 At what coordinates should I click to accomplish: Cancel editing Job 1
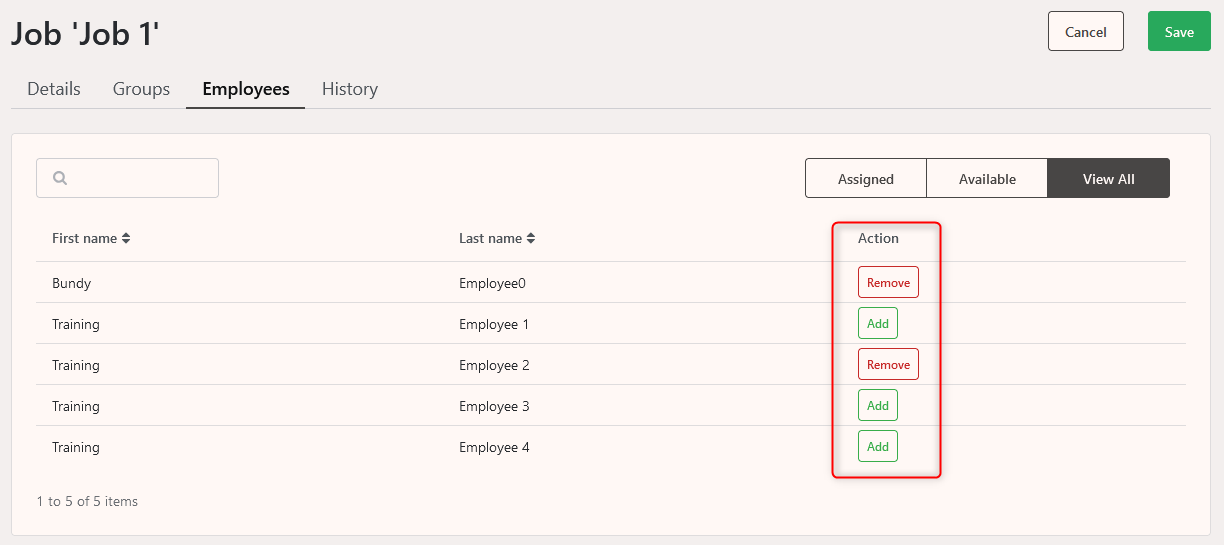click(x=1086, y=31)
